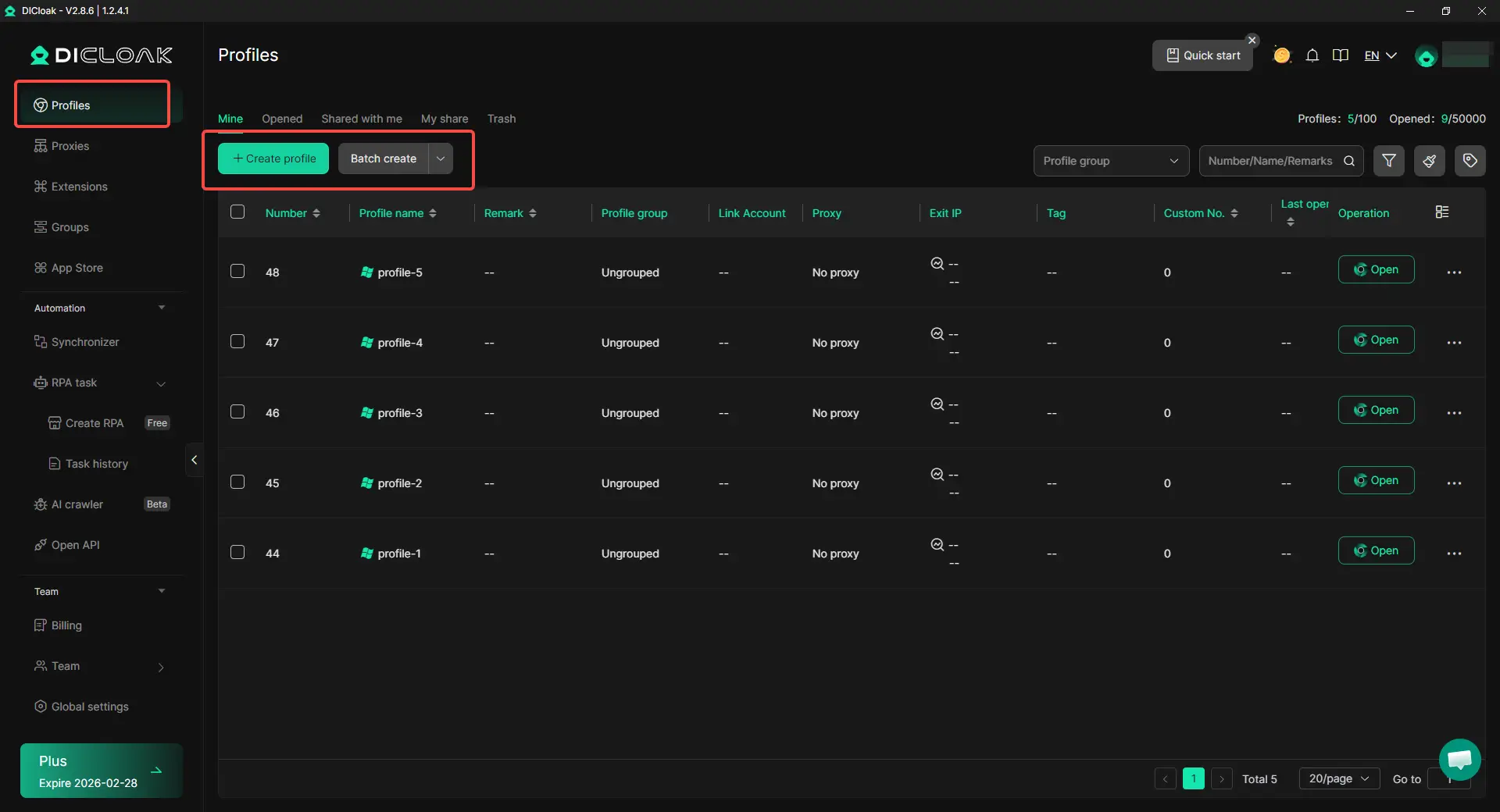
Task: Open the live chat support bubble
Action: point(1459,759)
